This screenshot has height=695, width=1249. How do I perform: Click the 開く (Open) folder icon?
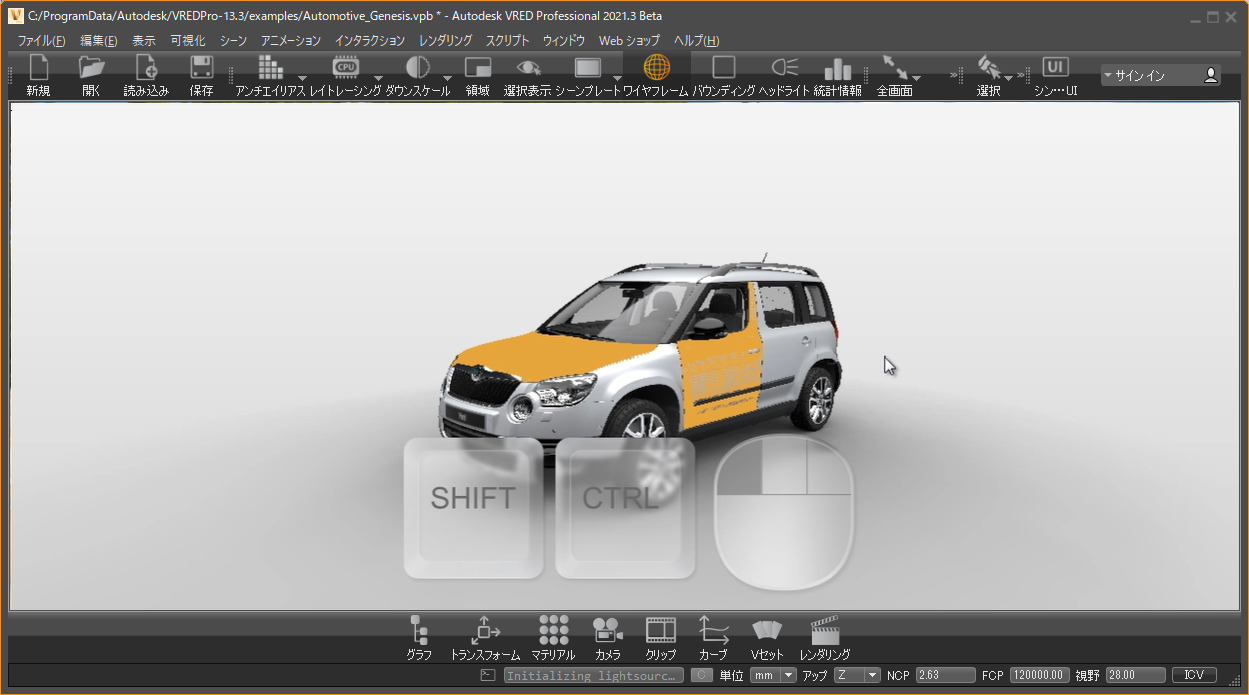92,68
